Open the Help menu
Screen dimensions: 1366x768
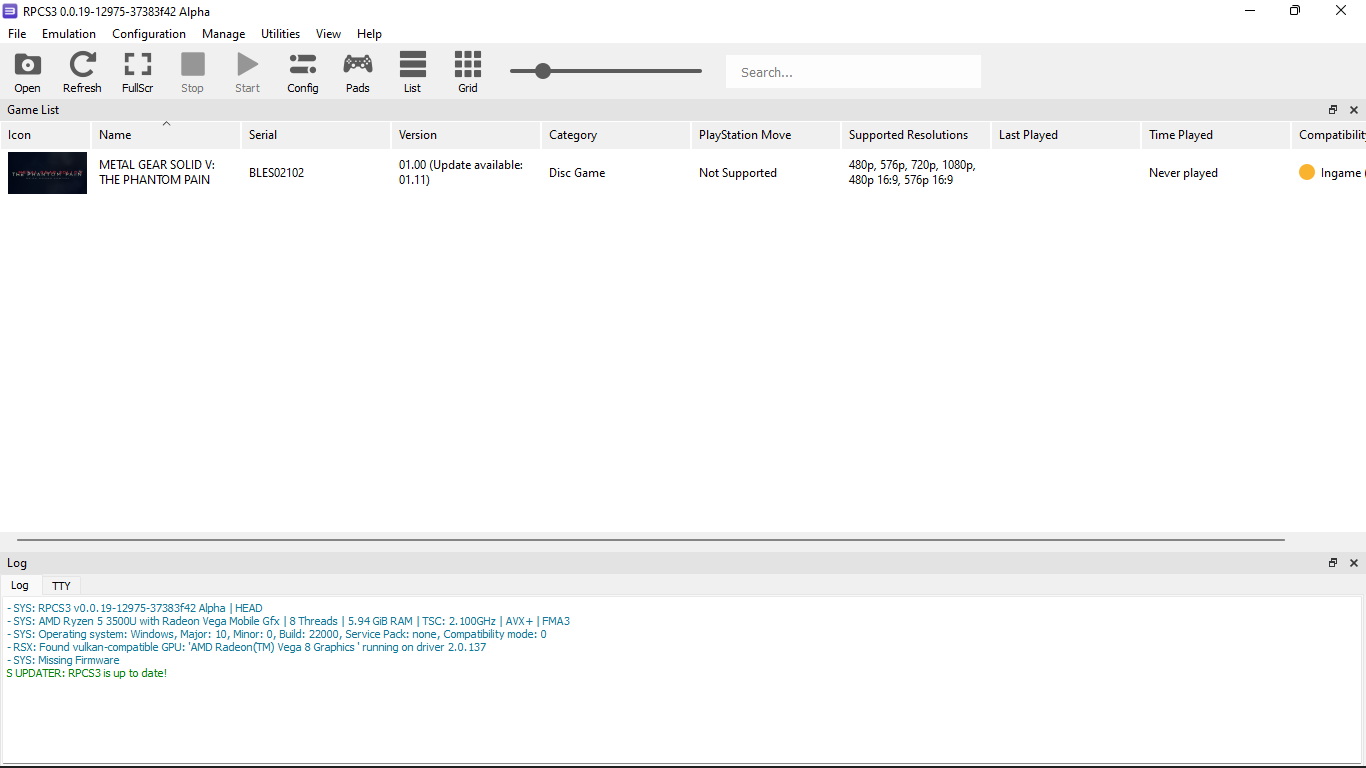[370, 34]
